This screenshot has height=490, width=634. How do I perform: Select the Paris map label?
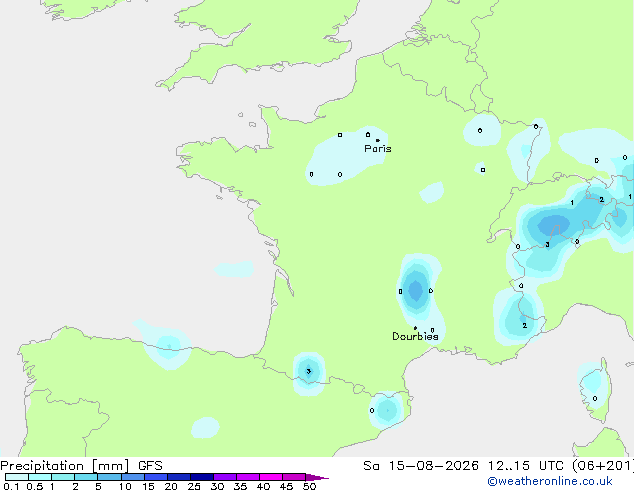(378, 149)
